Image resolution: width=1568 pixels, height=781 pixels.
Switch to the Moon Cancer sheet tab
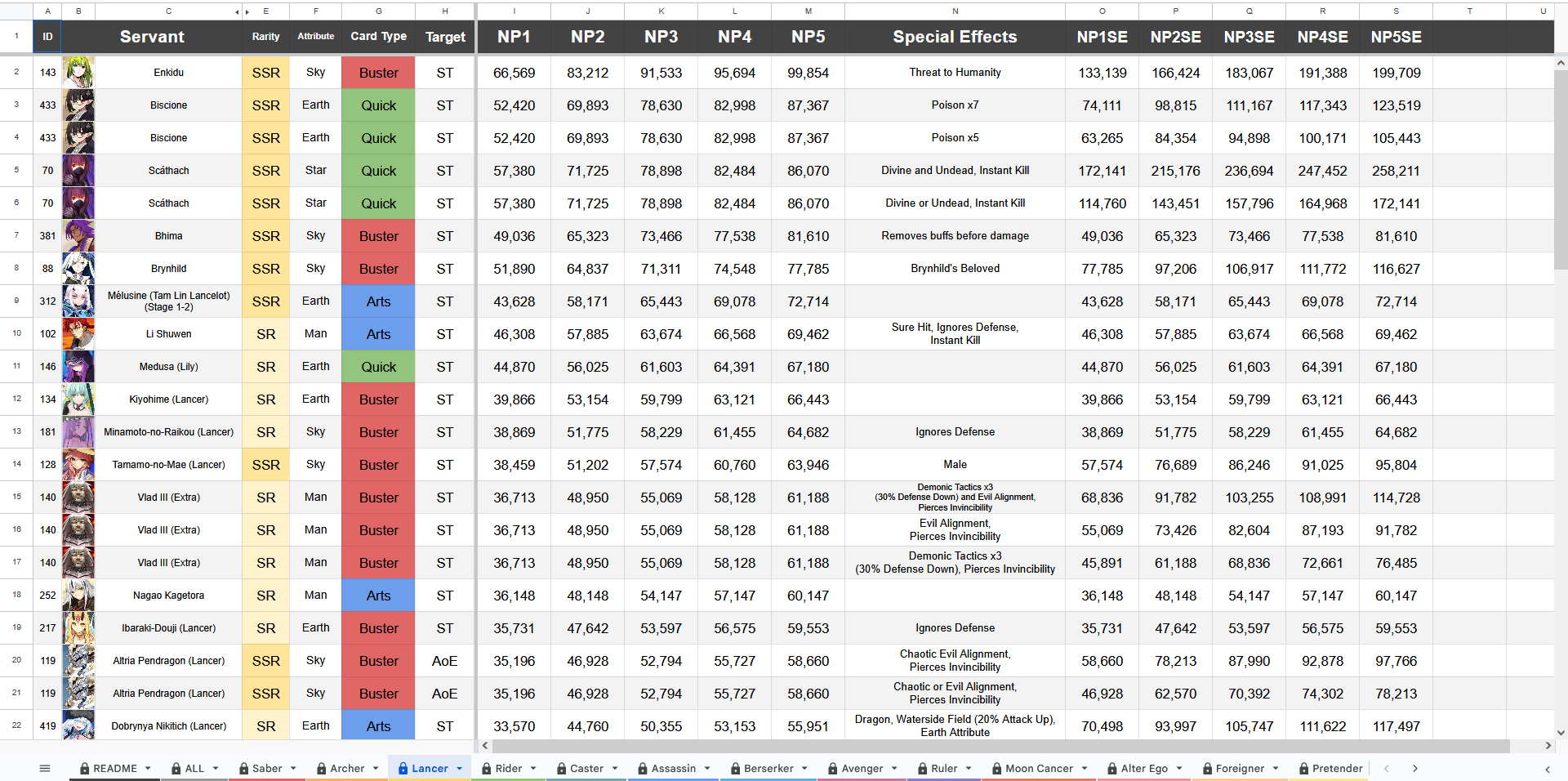1039,768
